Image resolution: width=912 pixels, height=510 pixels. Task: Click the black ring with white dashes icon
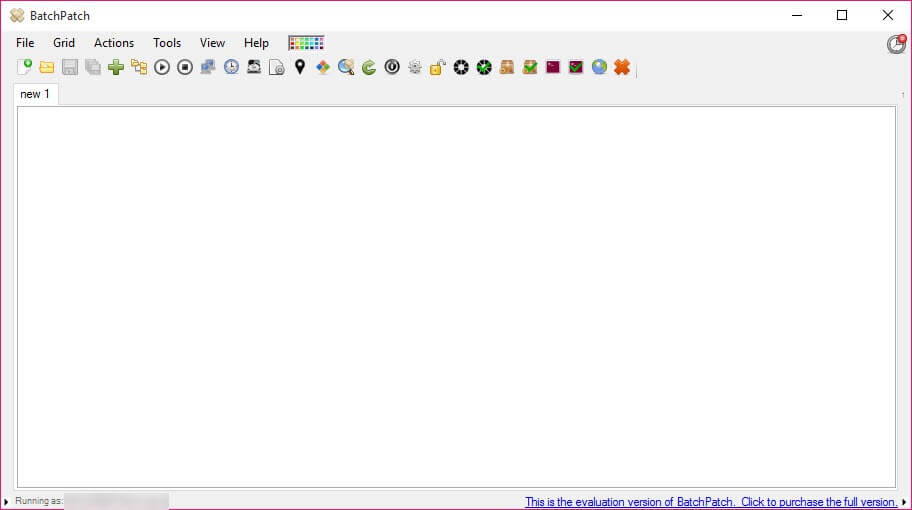click(461, 67)
